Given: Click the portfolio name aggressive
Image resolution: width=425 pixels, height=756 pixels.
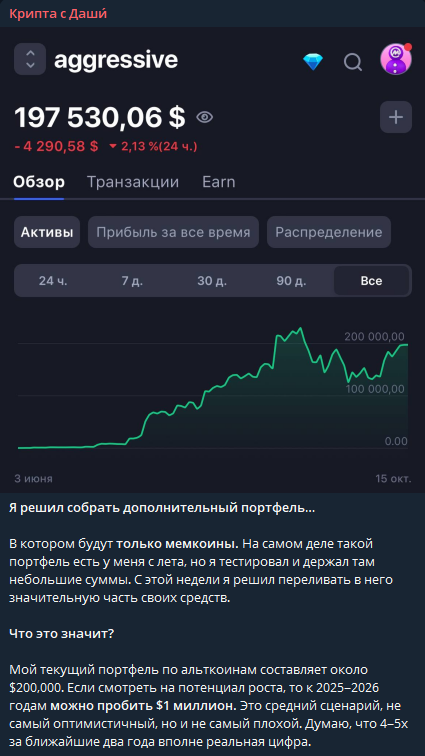Looking at the screenshot, I should [116, 60].
